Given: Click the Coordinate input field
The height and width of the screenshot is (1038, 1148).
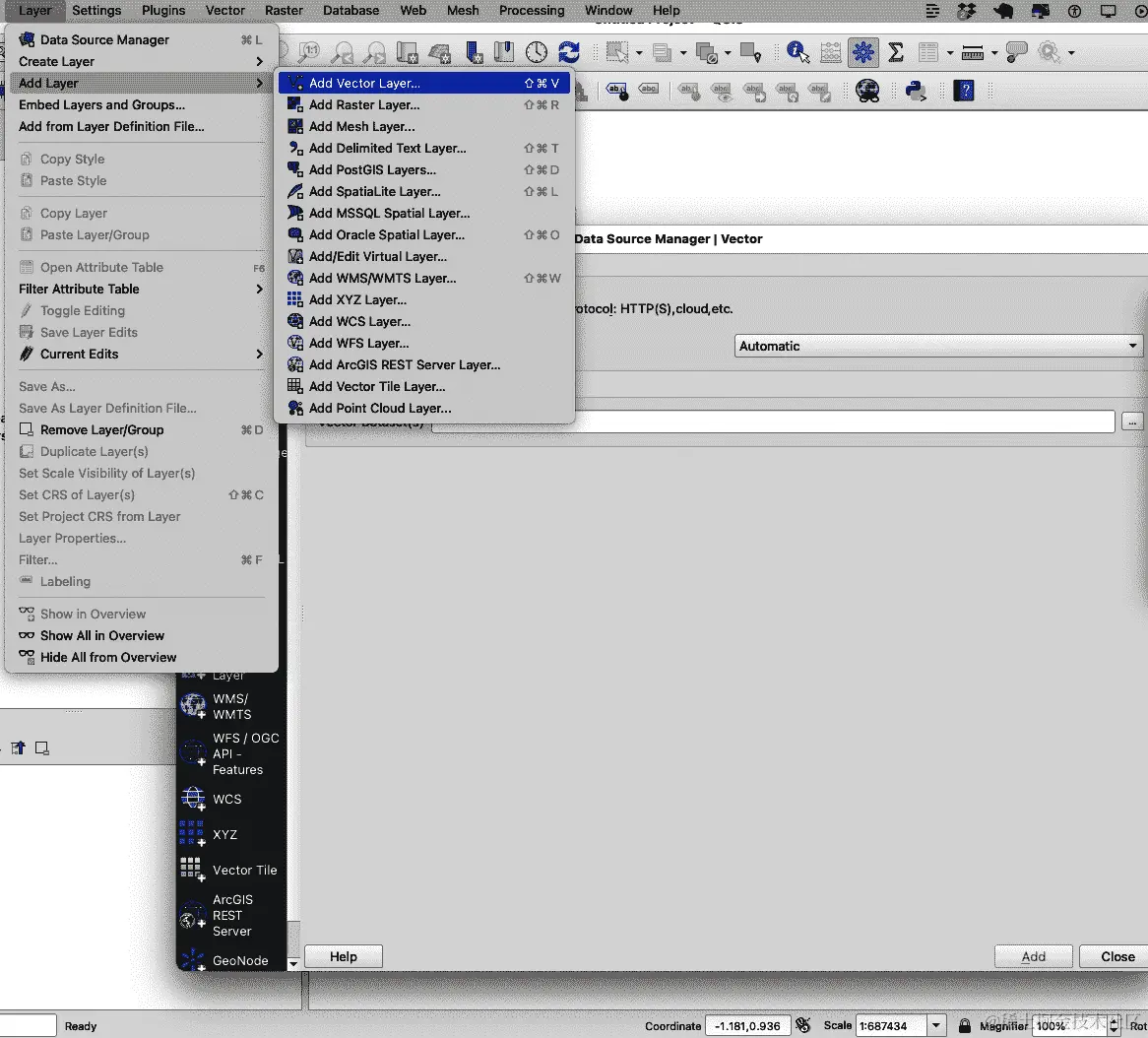Looking at the screenshot, I should (747, 1025).
